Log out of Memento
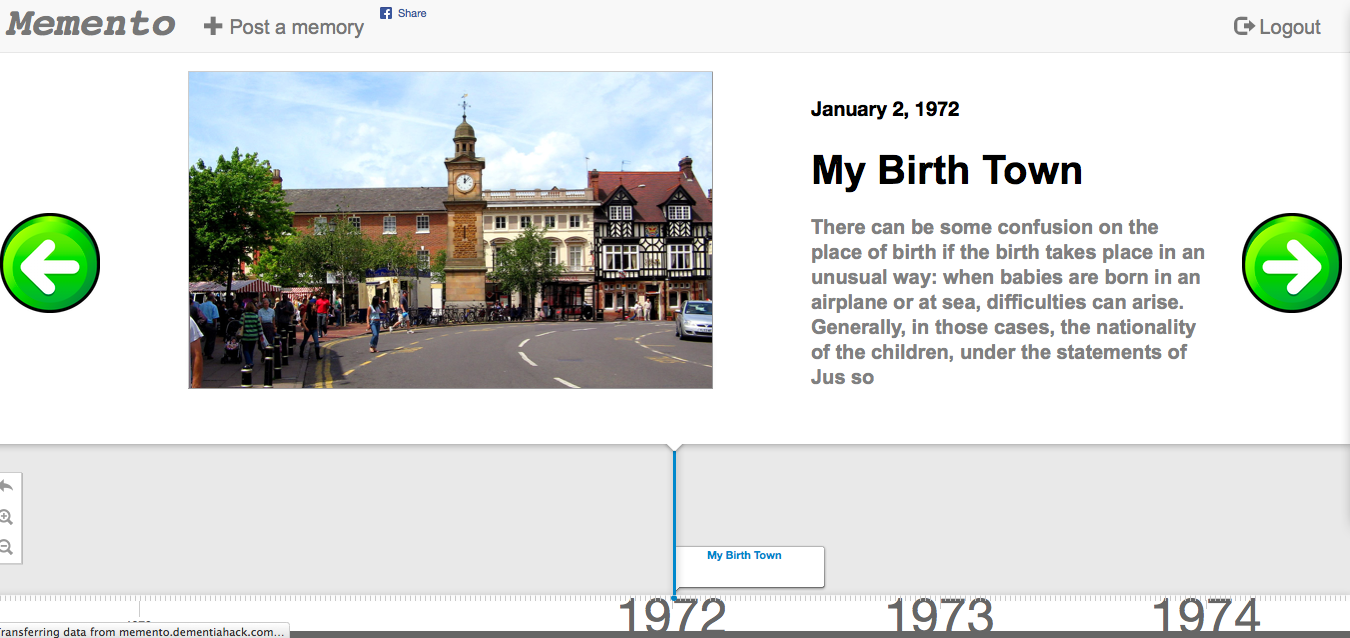Image resolution: width=1350 pixels, height=638 pixels. click(1277, 27)
